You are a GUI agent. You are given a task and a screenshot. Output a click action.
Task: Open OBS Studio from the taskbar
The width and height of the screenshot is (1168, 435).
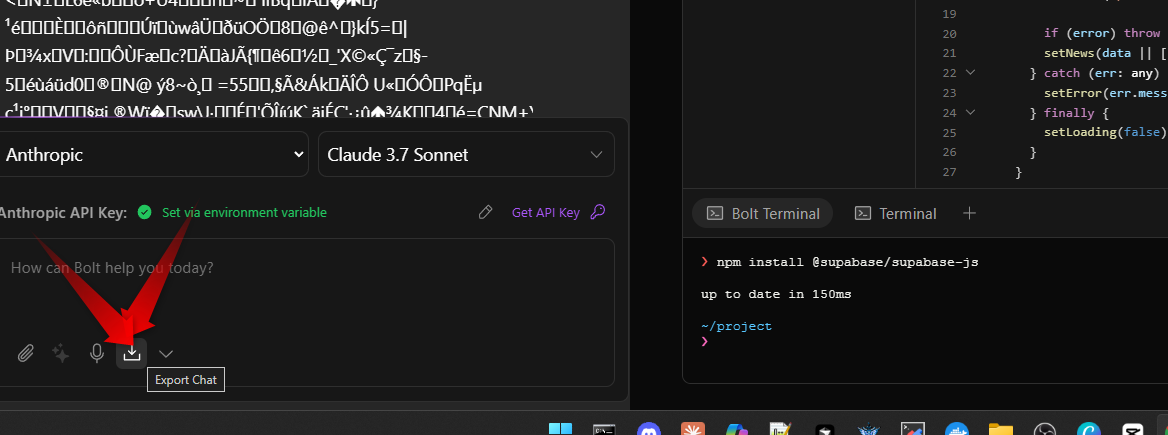pos(1045,430)
